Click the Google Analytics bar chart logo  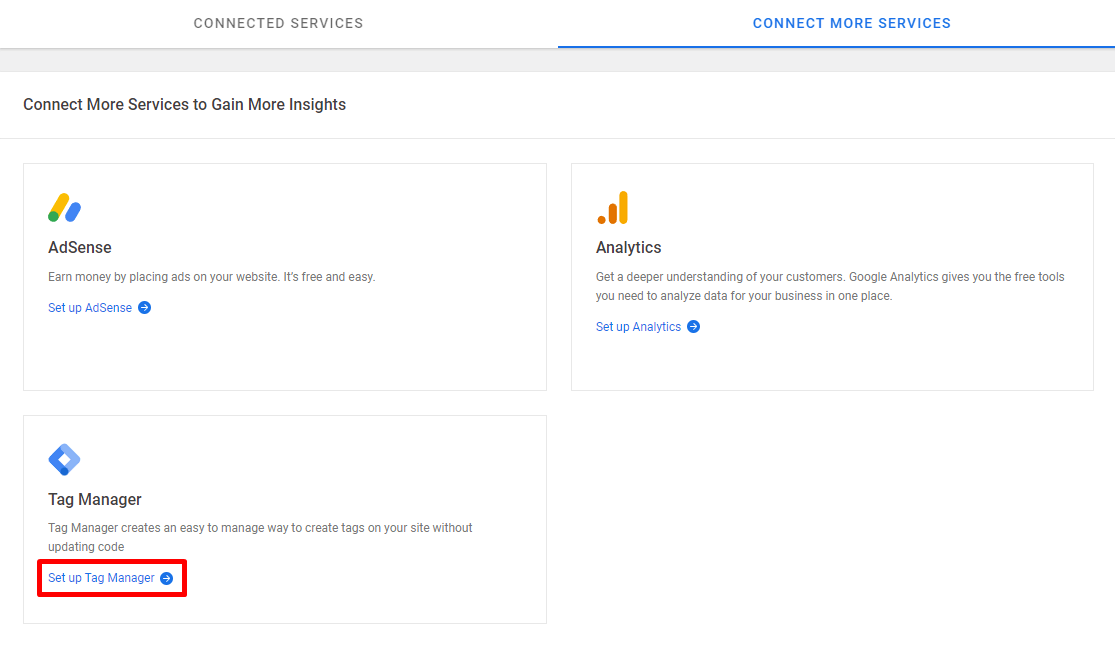pos(612,207)
